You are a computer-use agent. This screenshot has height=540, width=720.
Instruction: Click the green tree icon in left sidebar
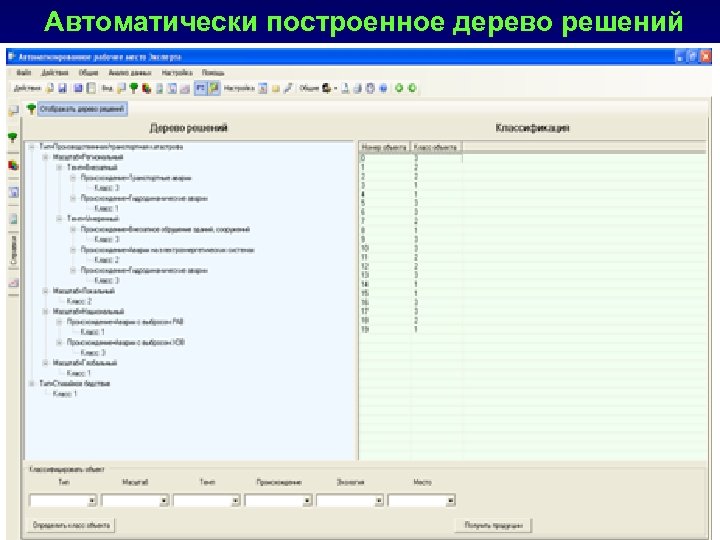13,137
